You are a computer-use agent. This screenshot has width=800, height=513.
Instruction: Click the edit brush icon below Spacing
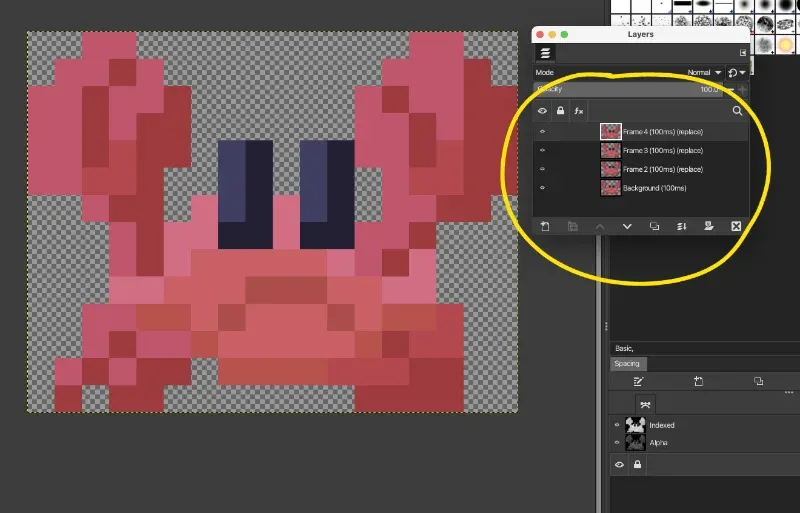click(x=637, y=382)
